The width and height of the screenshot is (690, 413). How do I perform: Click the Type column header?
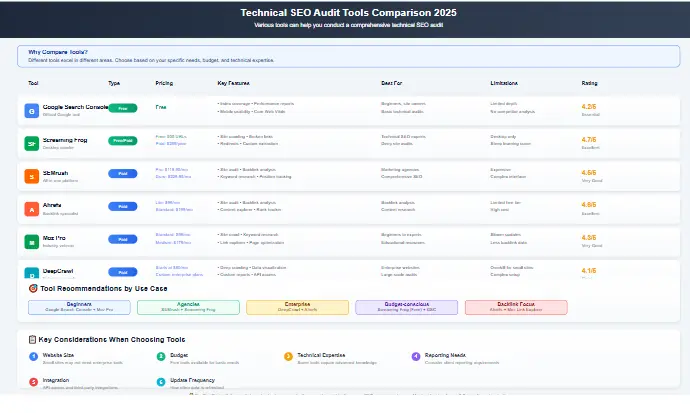click(114, 83)
